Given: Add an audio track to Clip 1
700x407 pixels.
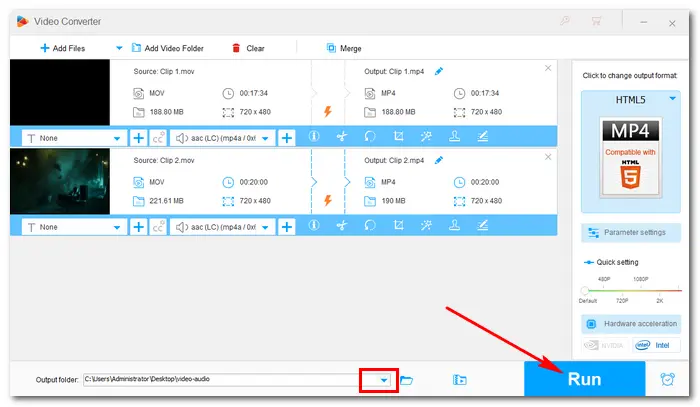Looking at the screenshot, I should click(287, 138).
